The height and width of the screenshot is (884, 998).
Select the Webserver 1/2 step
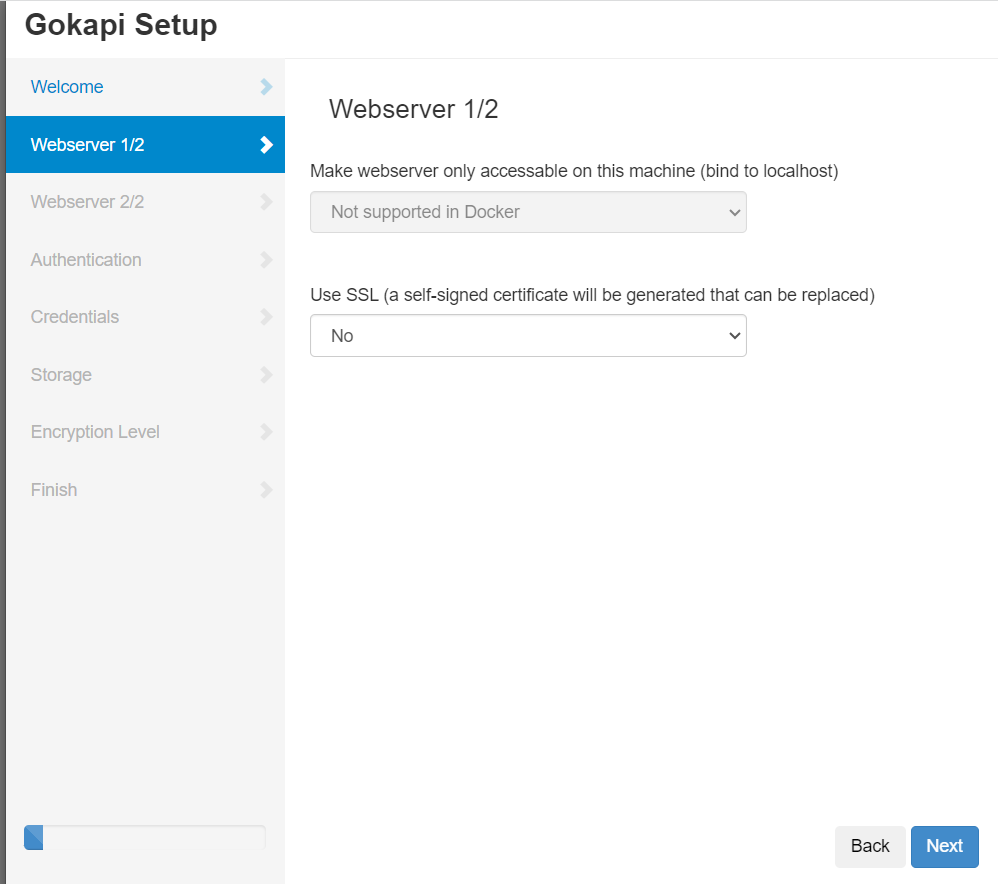click(145, 144)
